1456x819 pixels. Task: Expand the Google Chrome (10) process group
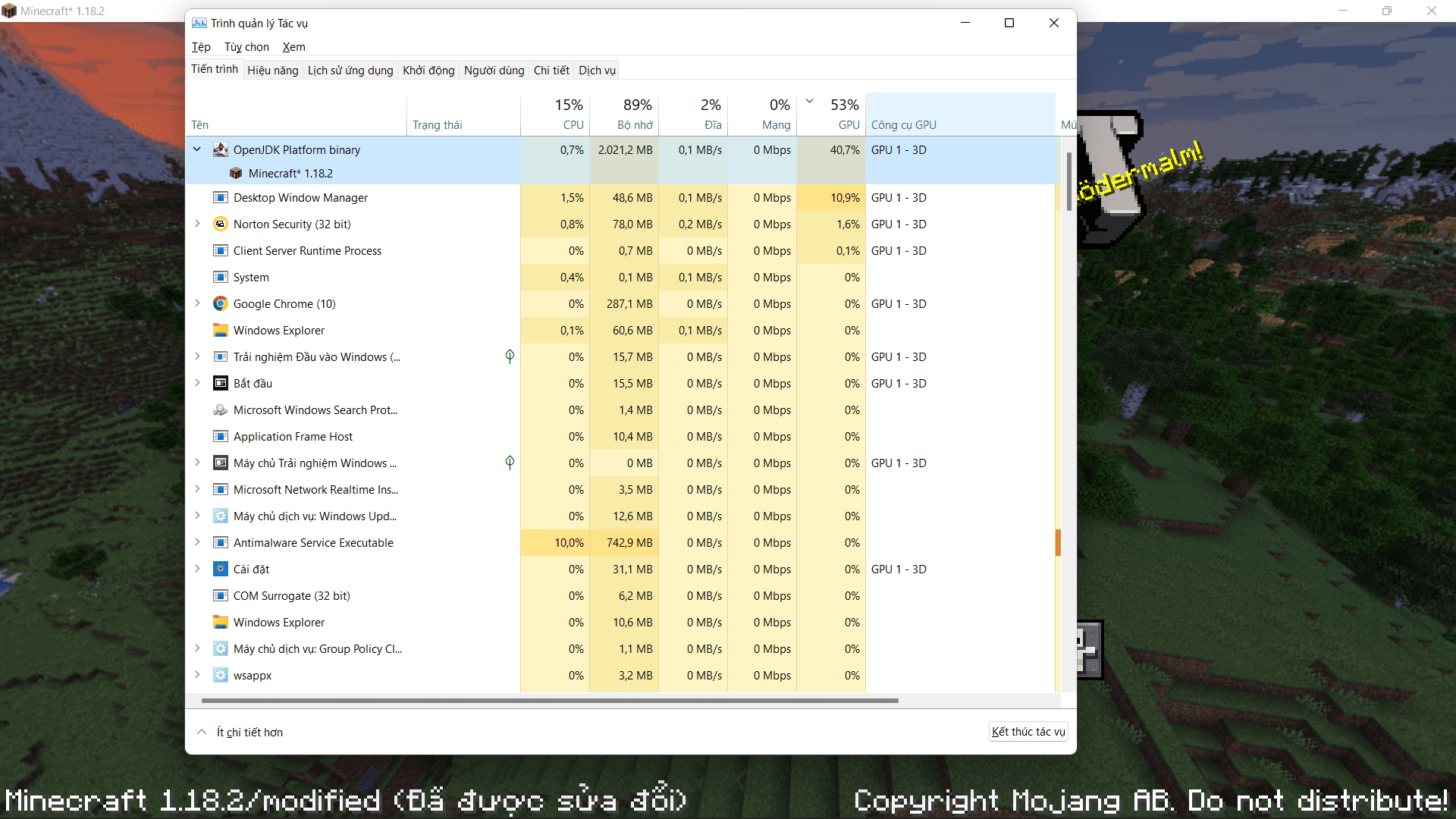197,303
